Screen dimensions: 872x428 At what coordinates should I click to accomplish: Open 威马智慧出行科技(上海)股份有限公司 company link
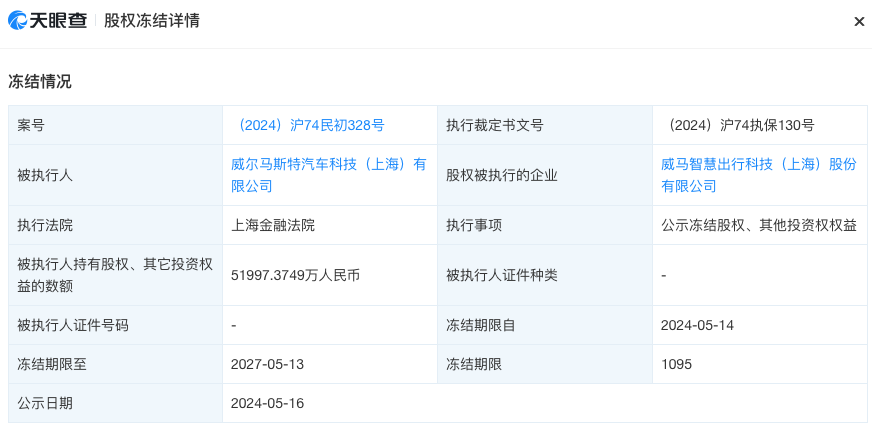click(x=759, y=175)
